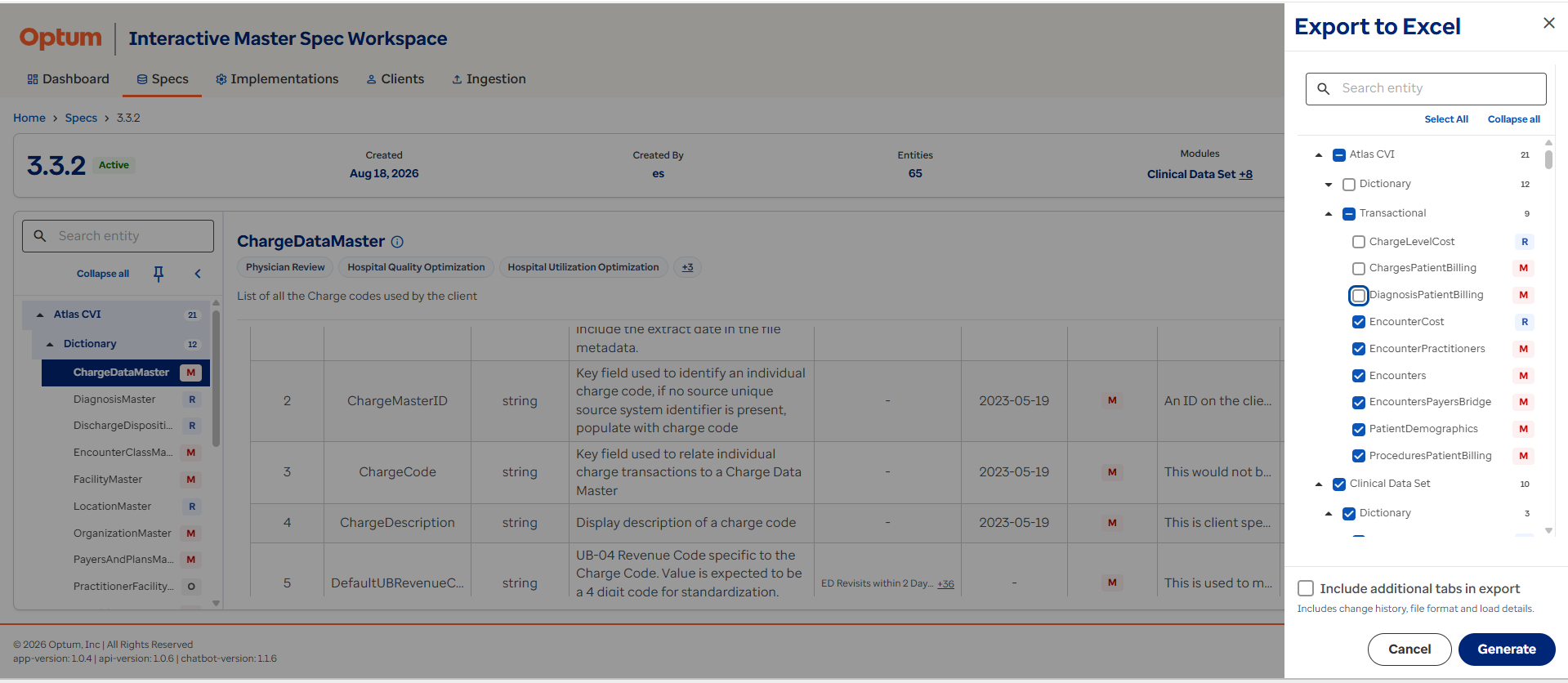
Task: Open the Dashboard tab
Action: click(x=68, y=79)
